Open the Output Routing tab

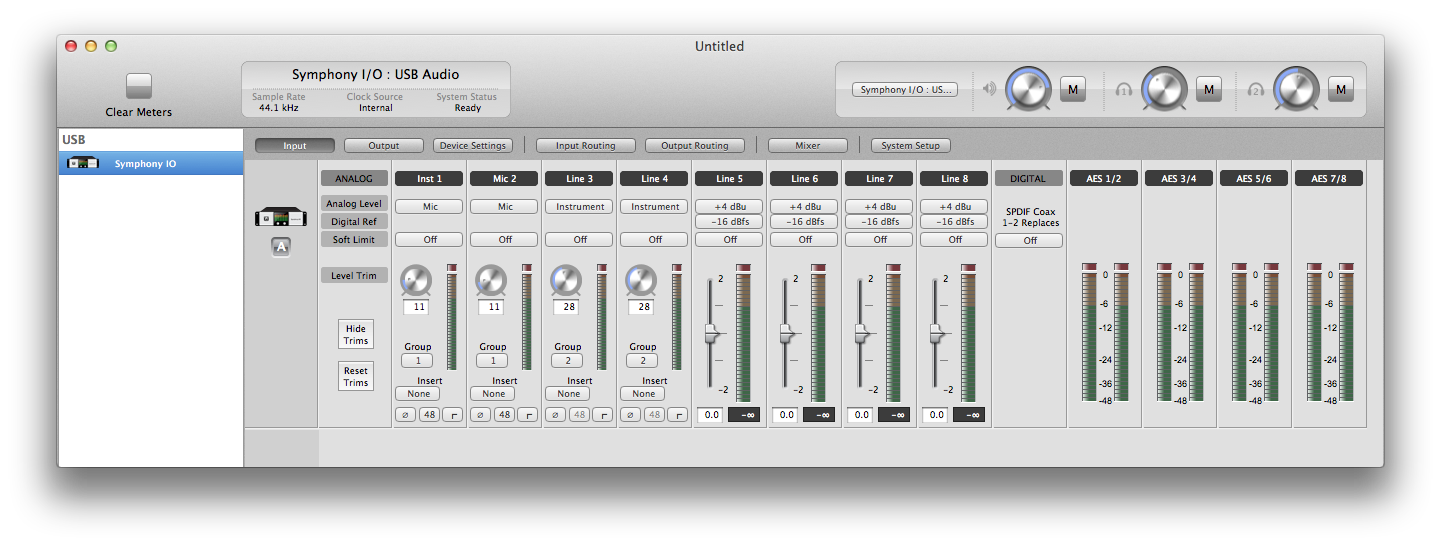click(695, 146)
